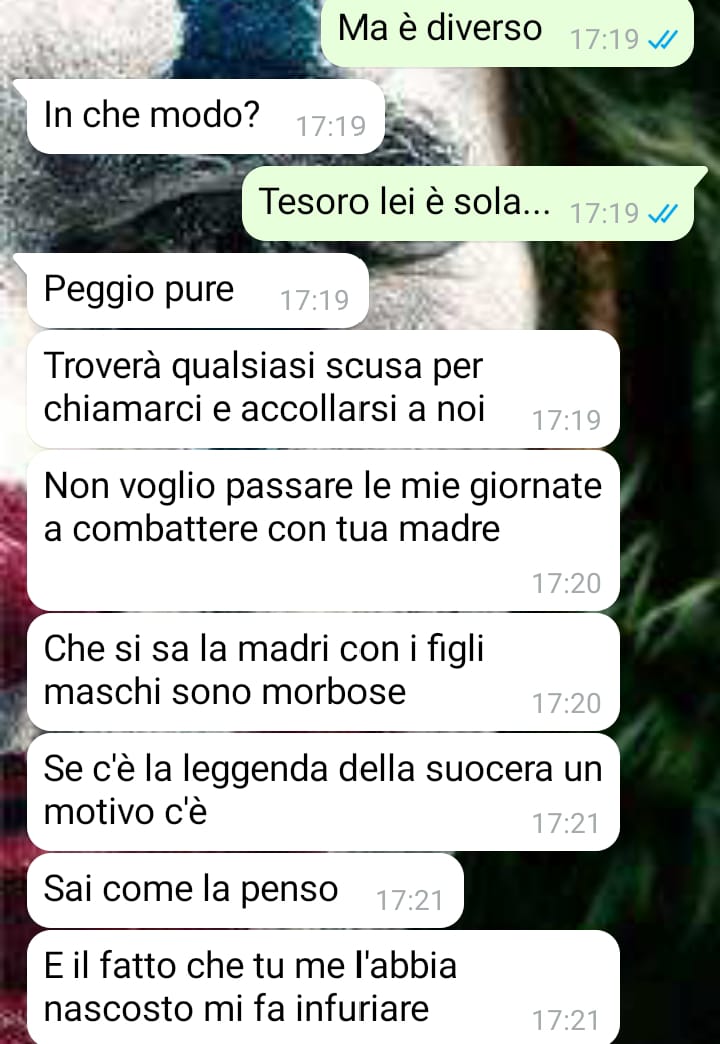The width and height of the screenshot is (720, 1044).
Task: Tap 17:20 timestamp on 'morbose' message
Action: point(567,704)
